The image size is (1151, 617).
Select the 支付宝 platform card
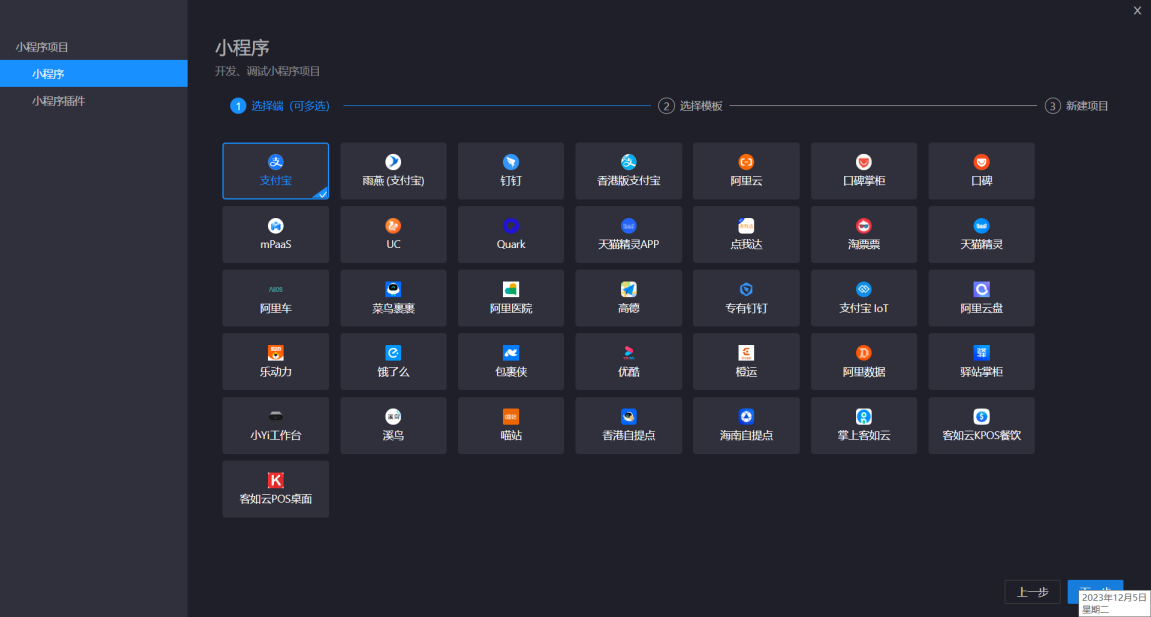(275, 171)
